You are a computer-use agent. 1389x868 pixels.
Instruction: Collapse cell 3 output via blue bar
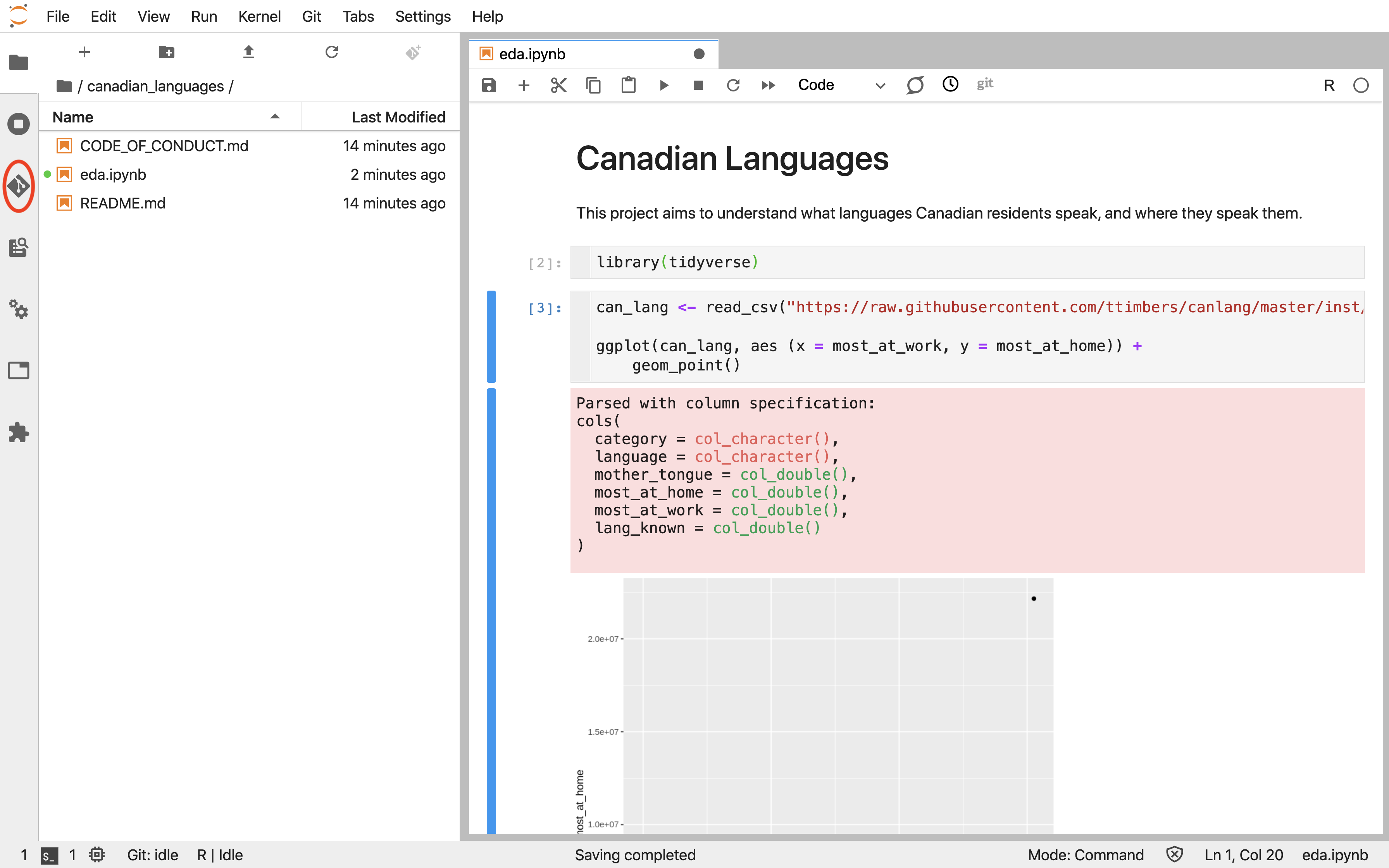click(491, 611)
